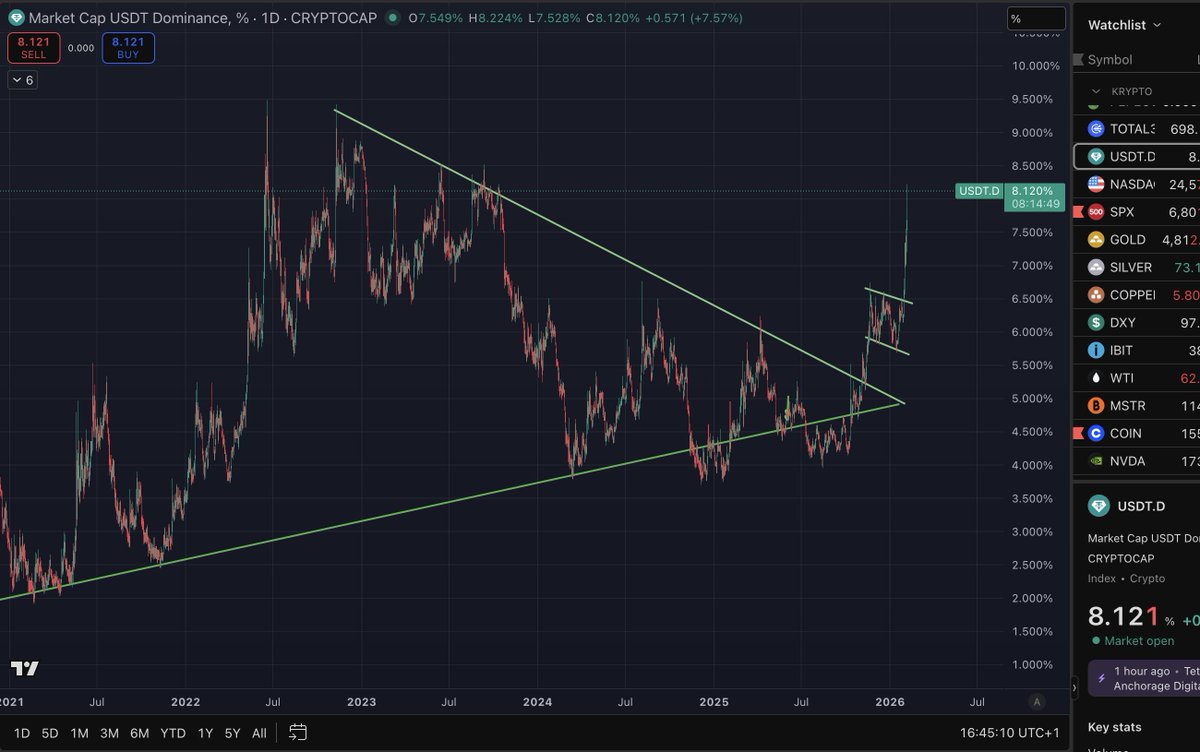1200x752 pixels.
Task: Click the 8.120% current price countdown tag
Action: [x=1034, y=196]
